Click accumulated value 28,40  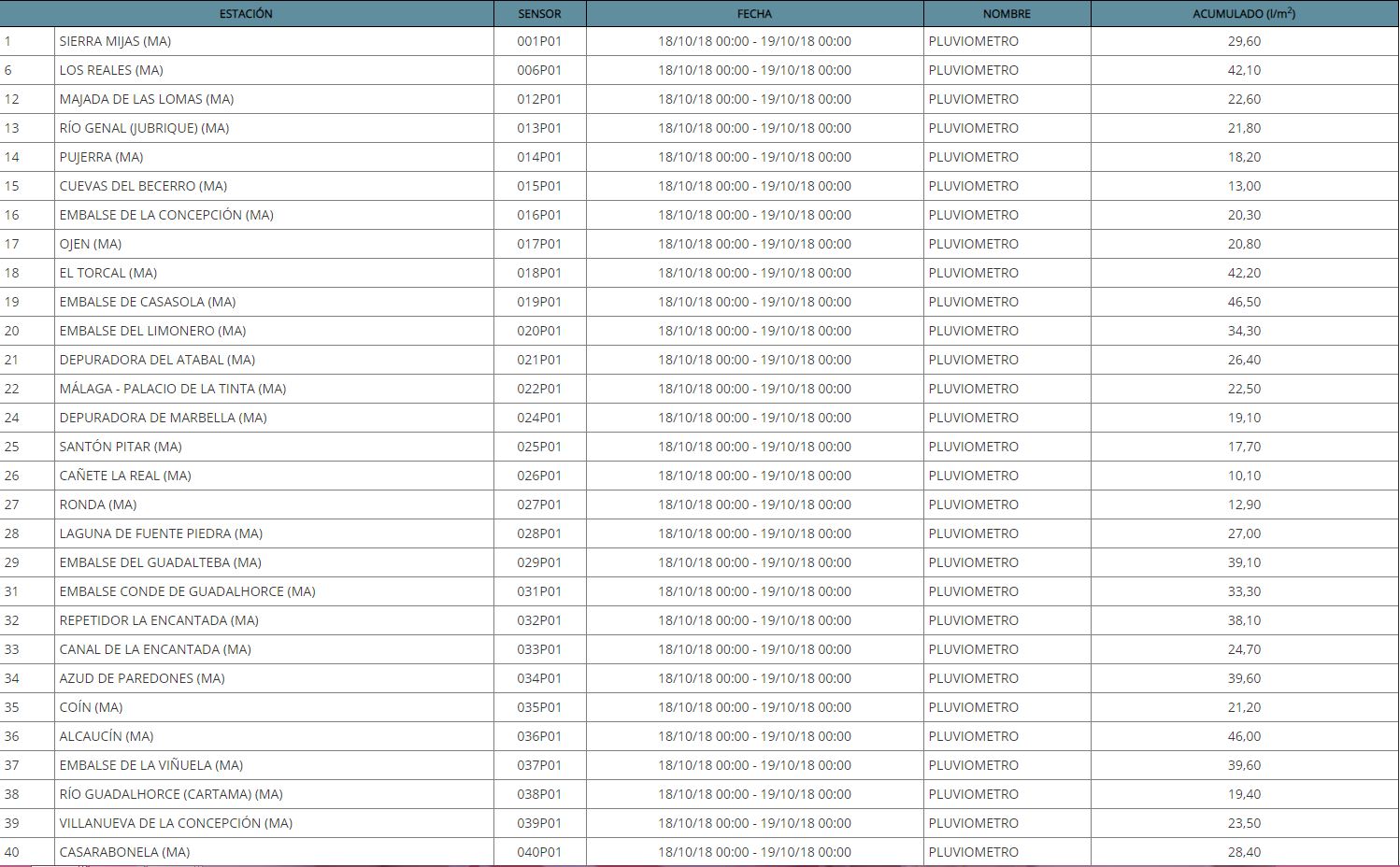pos(1244,852)
